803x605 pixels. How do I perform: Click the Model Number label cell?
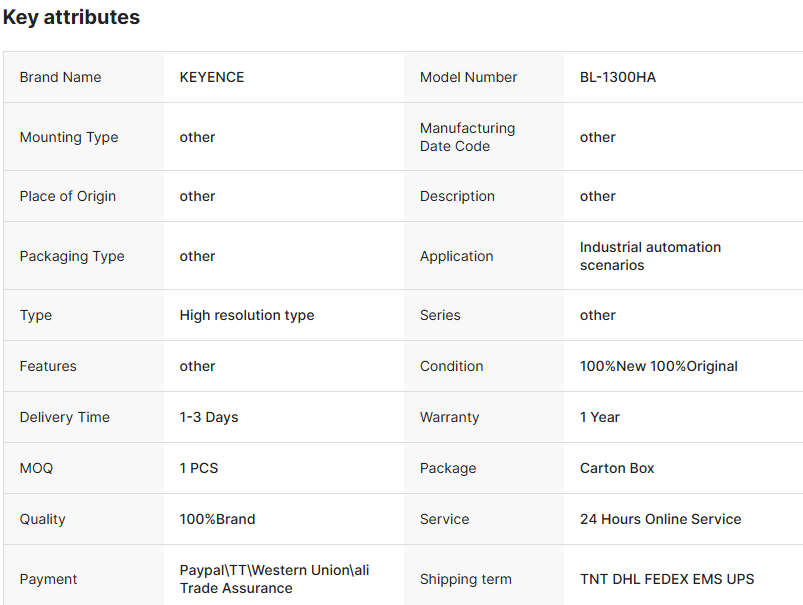(x=468, y=77)
